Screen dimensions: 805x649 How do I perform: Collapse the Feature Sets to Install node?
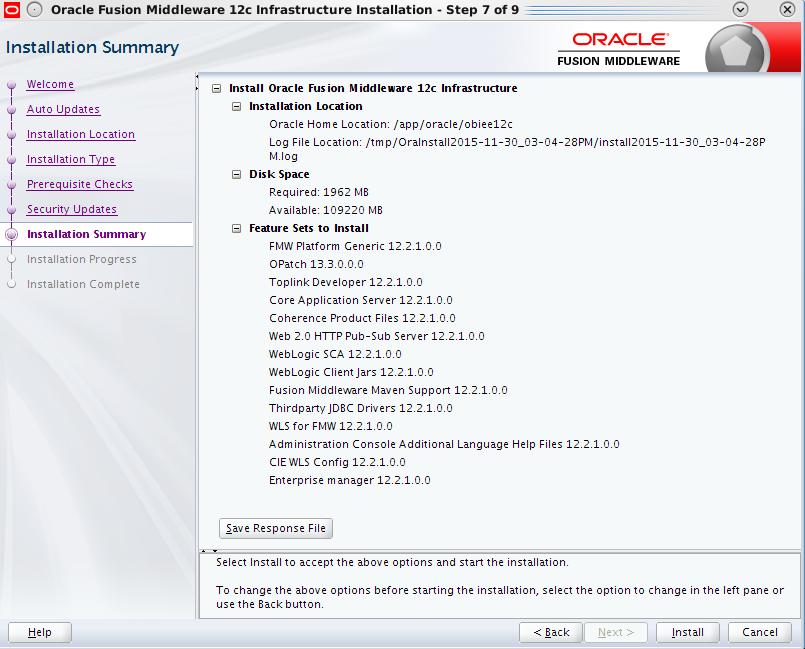point(236,228)
